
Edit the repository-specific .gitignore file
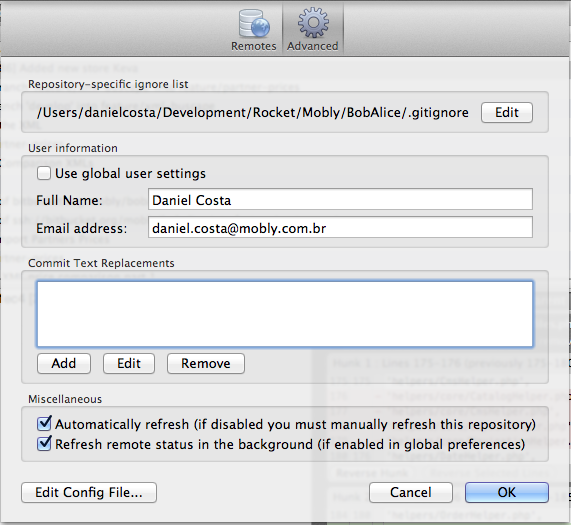point(507,112)
